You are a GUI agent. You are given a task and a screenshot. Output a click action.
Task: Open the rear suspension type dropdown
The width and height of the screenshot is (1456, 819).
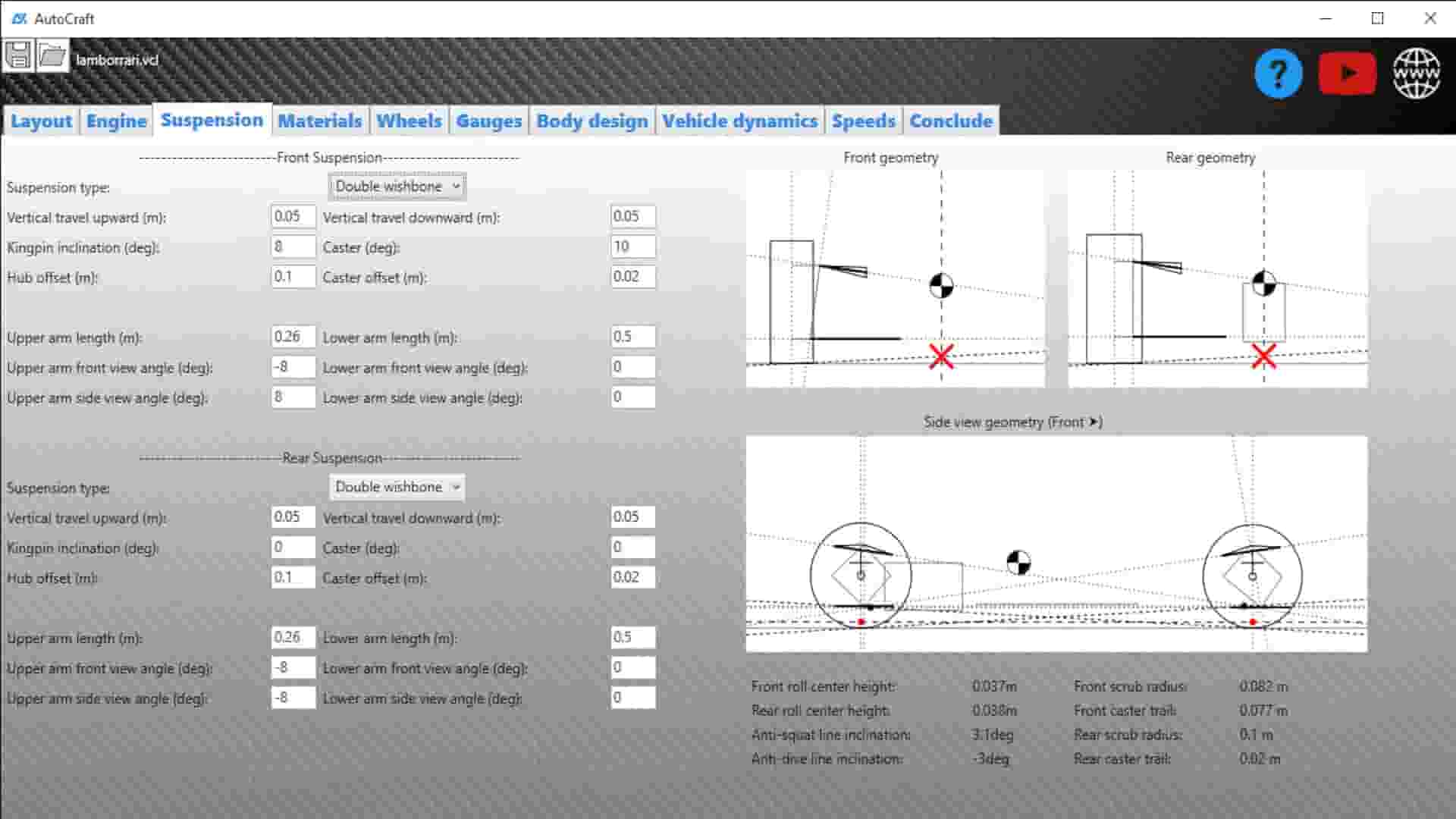tap(396, 487)
